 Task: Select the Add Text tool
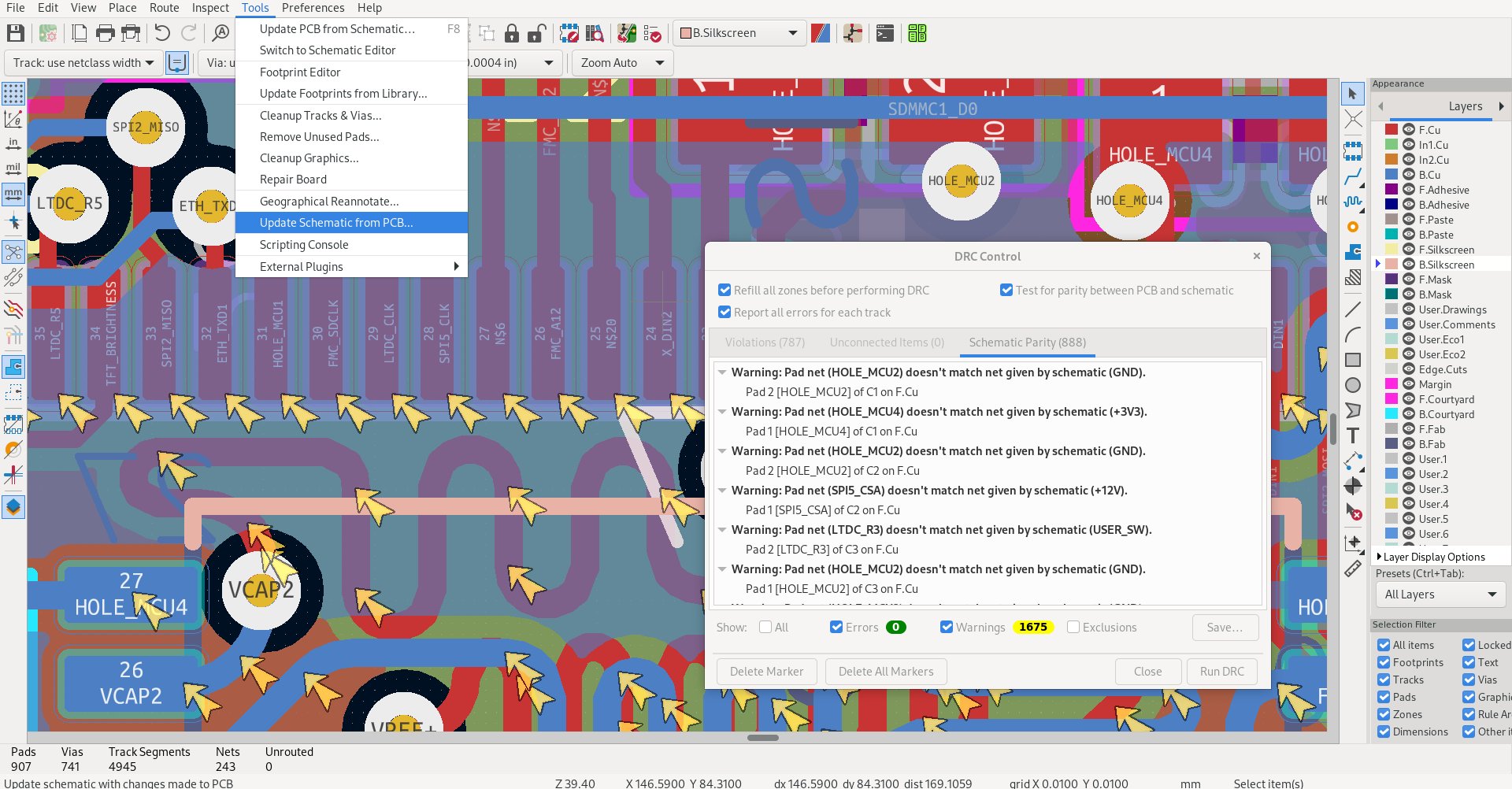(1353, 435)
